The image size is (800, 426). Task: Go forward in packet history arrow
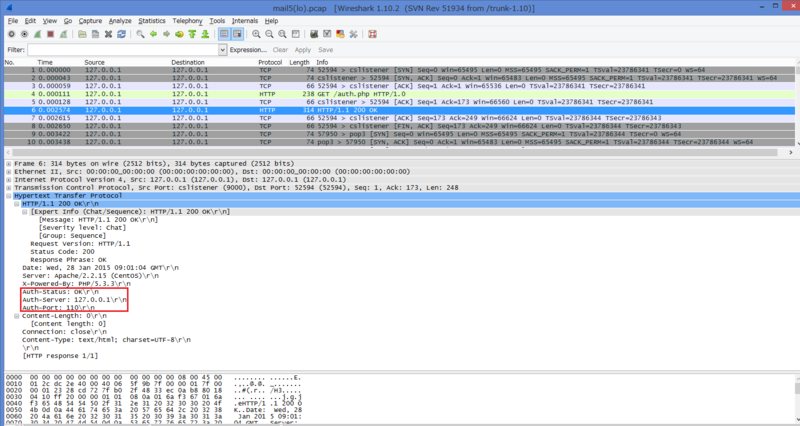[166, 34]
